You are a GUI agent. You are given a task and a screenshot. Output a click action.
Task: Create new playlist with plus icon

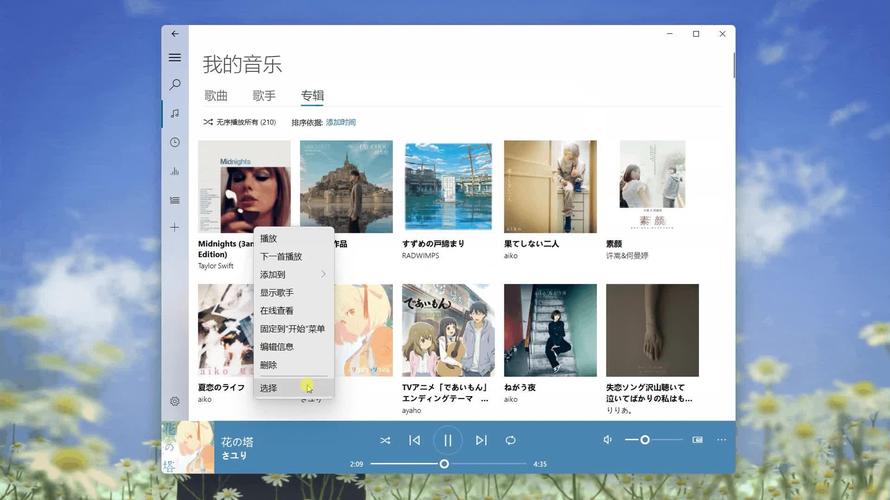coord(175,228)
